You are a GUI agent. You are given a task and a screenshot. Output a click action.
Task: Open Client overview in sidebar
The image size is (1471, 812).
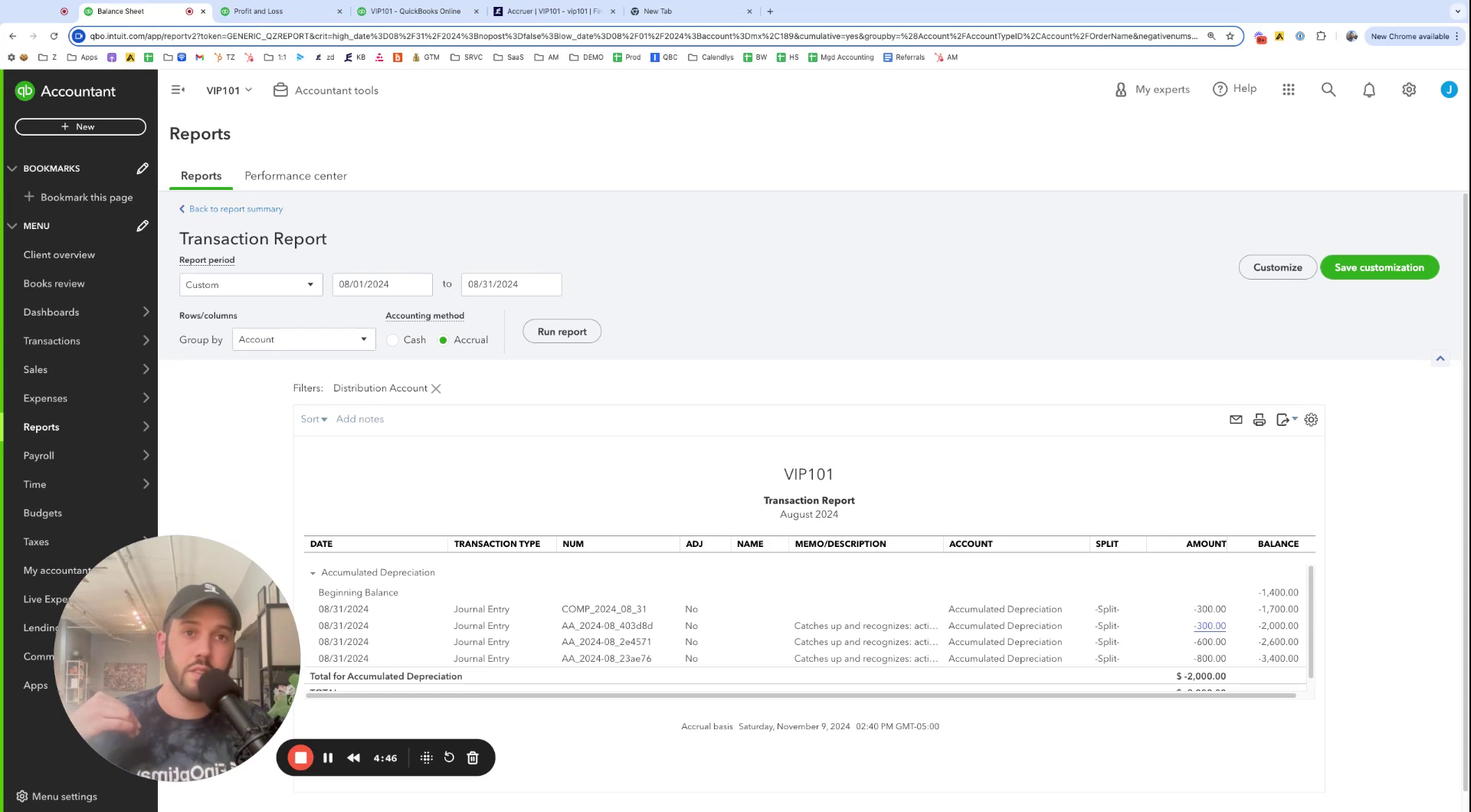[59, 255]
